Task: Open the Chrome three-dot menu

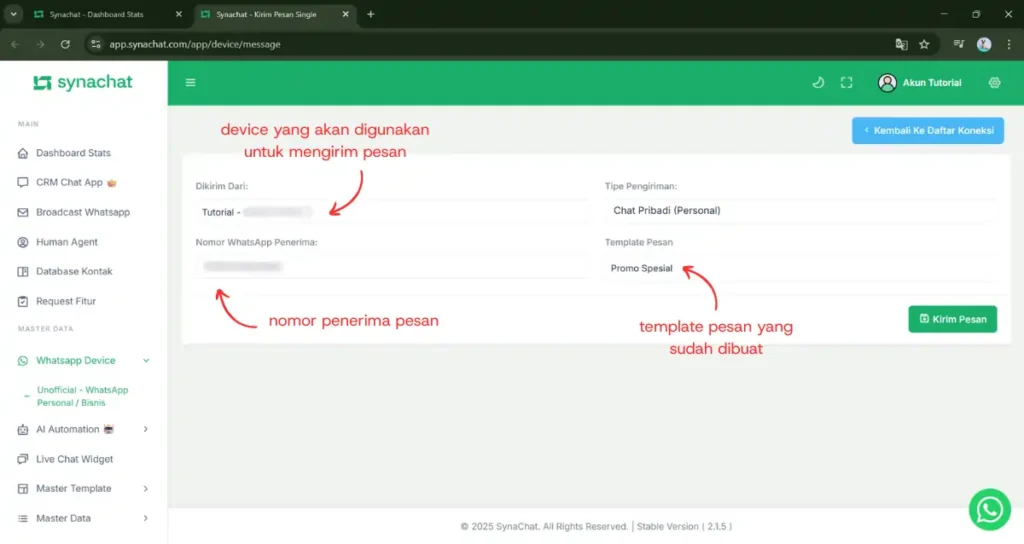Action: point(1008,44)
